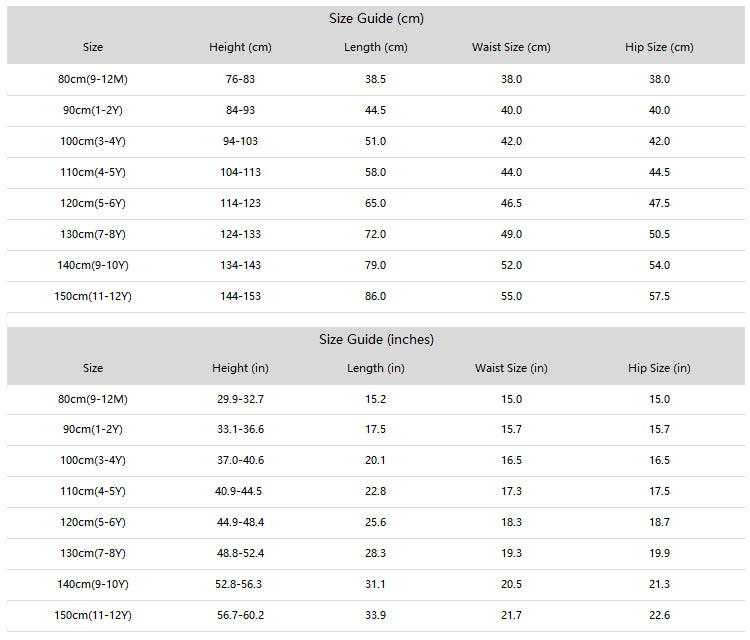Click the waist size value "20.5"
Viewport: 750px width, 640px height.
(511, 584)
